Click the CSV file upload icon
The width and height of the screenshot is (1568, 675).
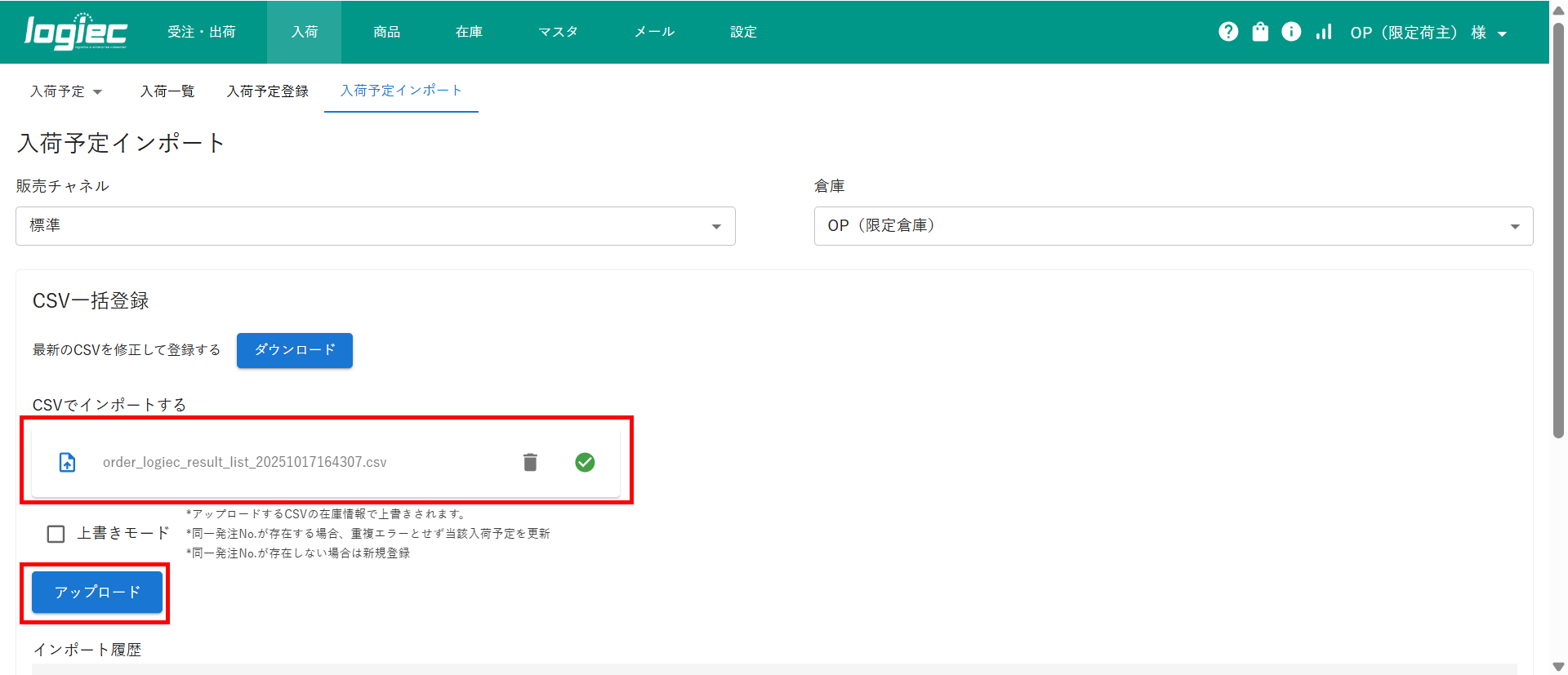pos(68,462)
